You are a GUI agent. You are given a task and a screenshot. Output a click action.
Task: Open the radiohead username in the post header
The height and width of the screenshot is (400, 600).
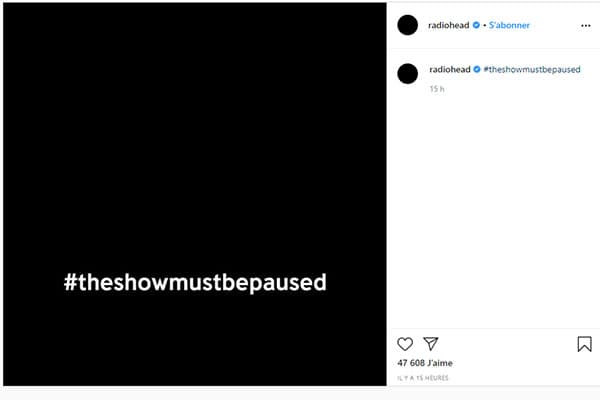(448, 25)
